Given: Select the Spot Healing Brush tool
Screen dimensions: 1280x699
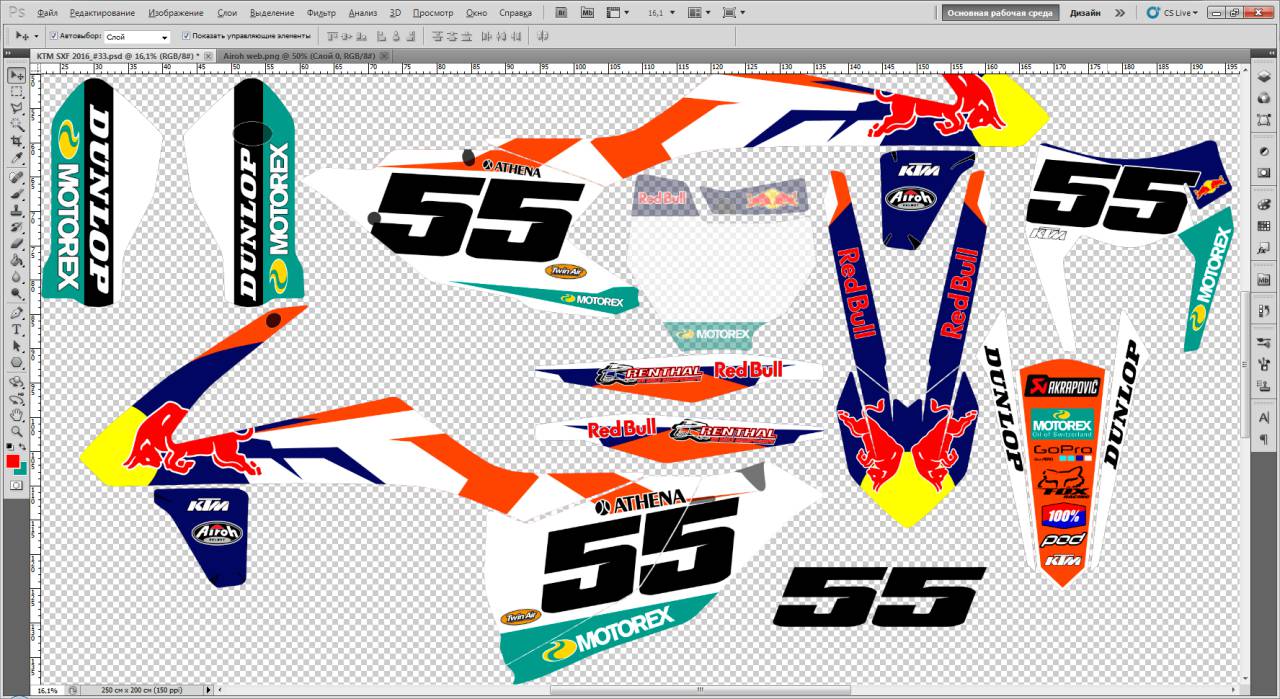Looking at the screenshot, I should [x=17, y=178].
